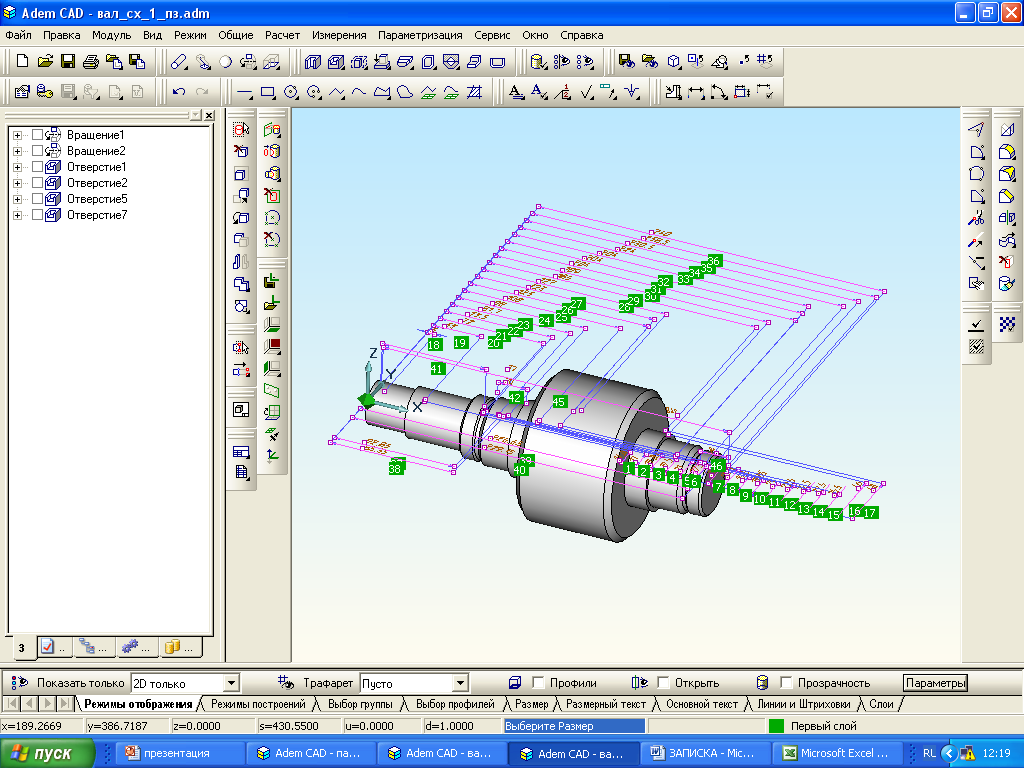Viewport: 1024px width, 768px height.
Task: Click the Roughness checkmark symbol tool
Action: pyautogui.click(x=586, y=92)
